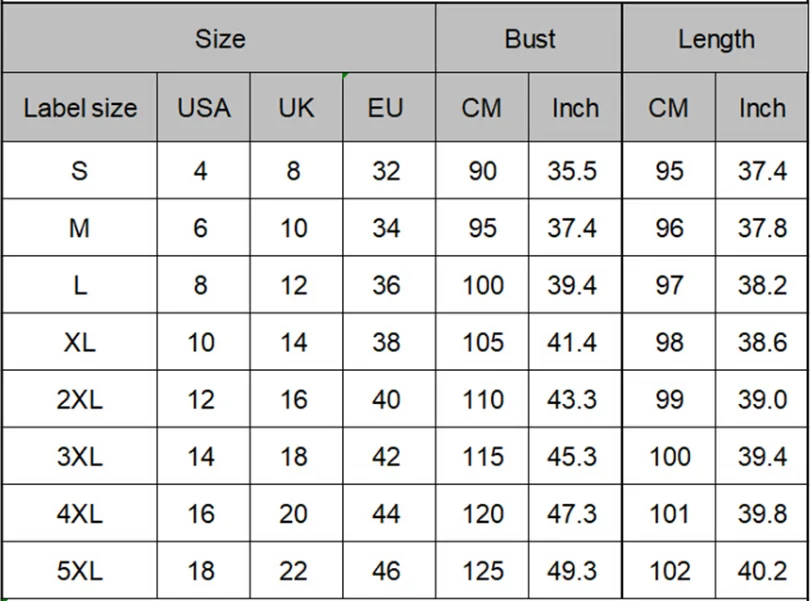Click the M label size cell
Image resolution: width=810 pixels, height=601 pixels.
pos(80,228)
